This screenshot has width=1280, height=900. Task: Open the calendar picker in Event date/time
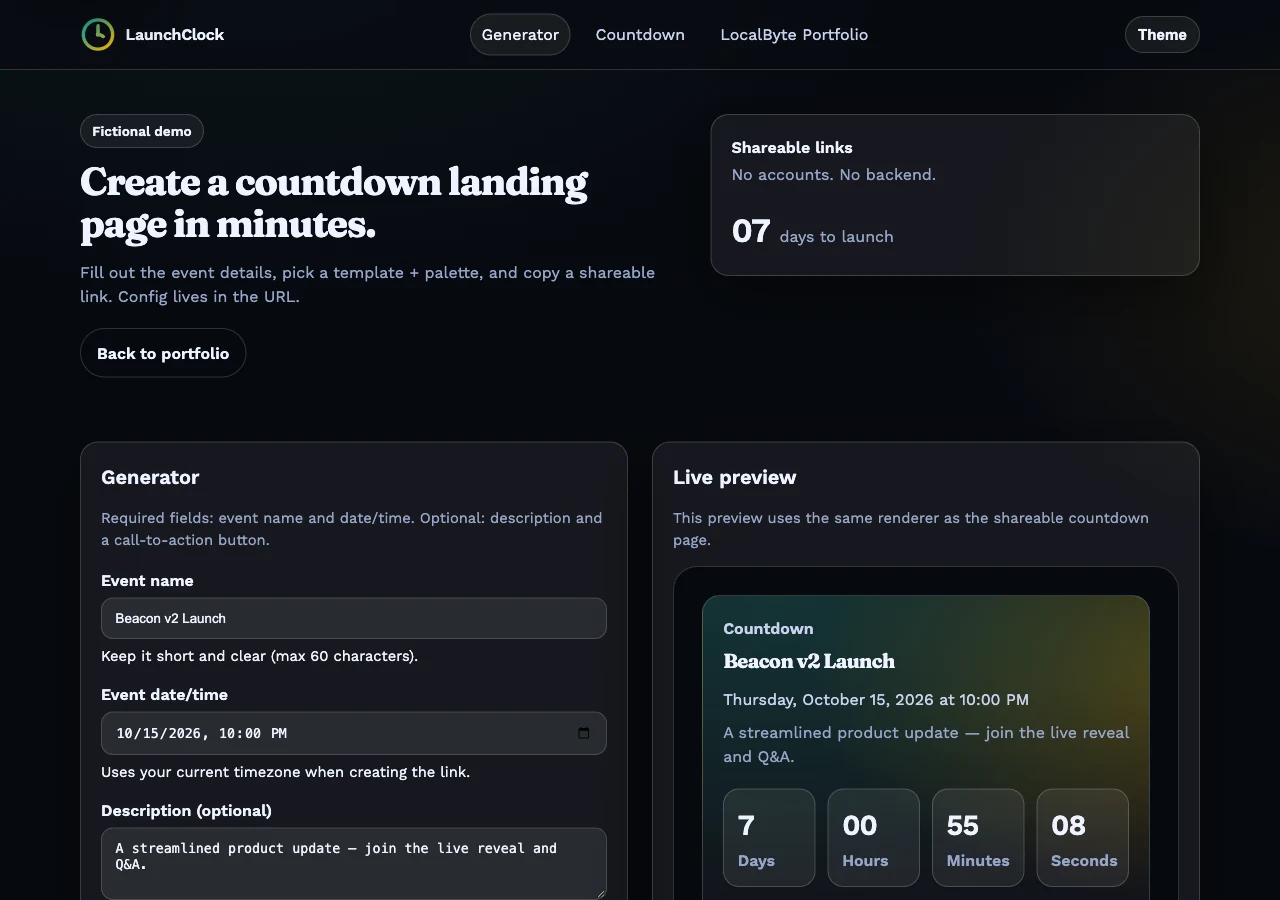tap(584, 733)
